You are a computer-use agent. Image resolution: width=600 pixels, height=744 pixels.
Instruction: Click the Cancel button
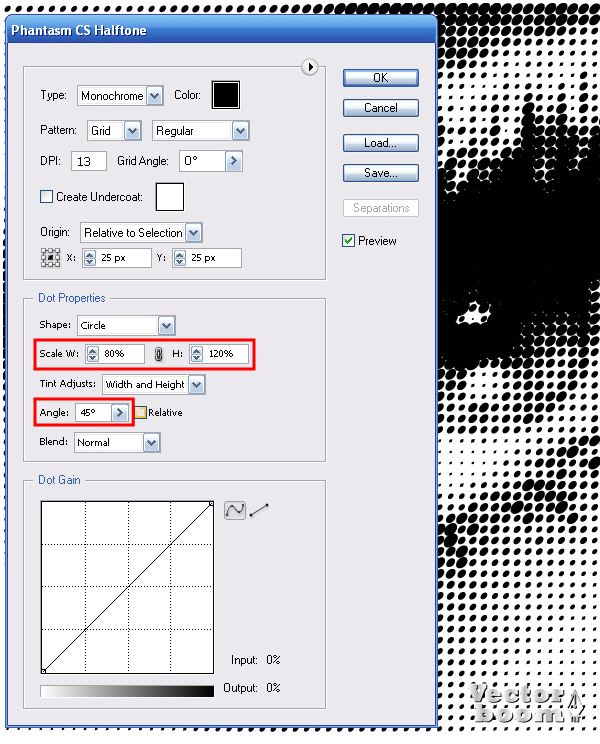pos(381,108)
